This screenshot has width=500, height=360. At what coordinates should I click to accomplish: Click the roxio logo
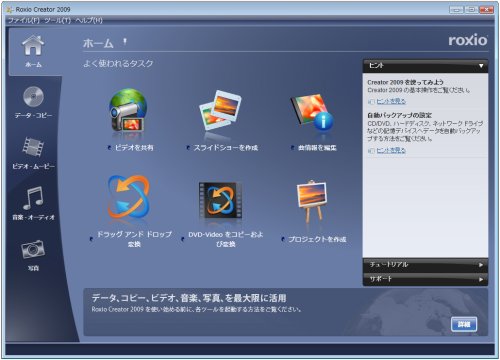tap(468, 40)
